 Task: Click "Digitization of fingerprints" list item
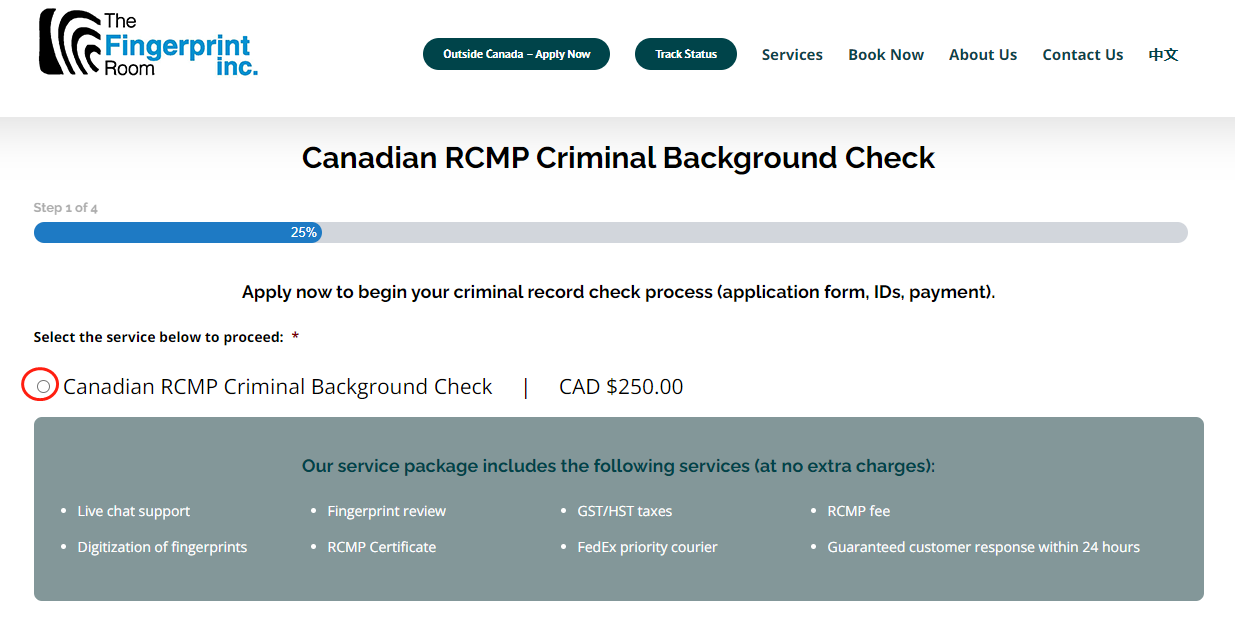point(162,547)
